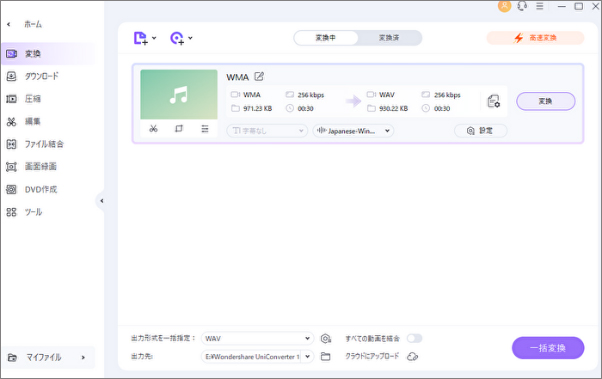This screenshot has height=379, width=602.
Task: Click the scissors trim icon
Action: pyautogui.click(x=154, y=129)
